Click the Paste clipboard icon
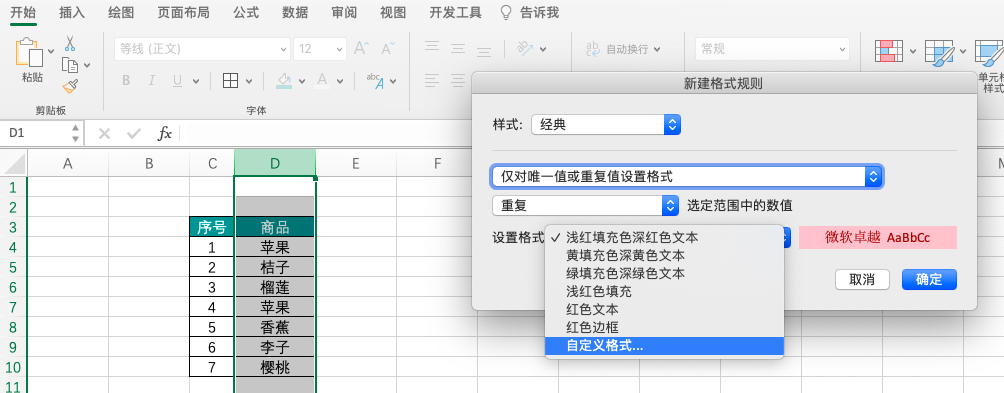Viewport: 1004px width, 393px height. pos(30,52)
